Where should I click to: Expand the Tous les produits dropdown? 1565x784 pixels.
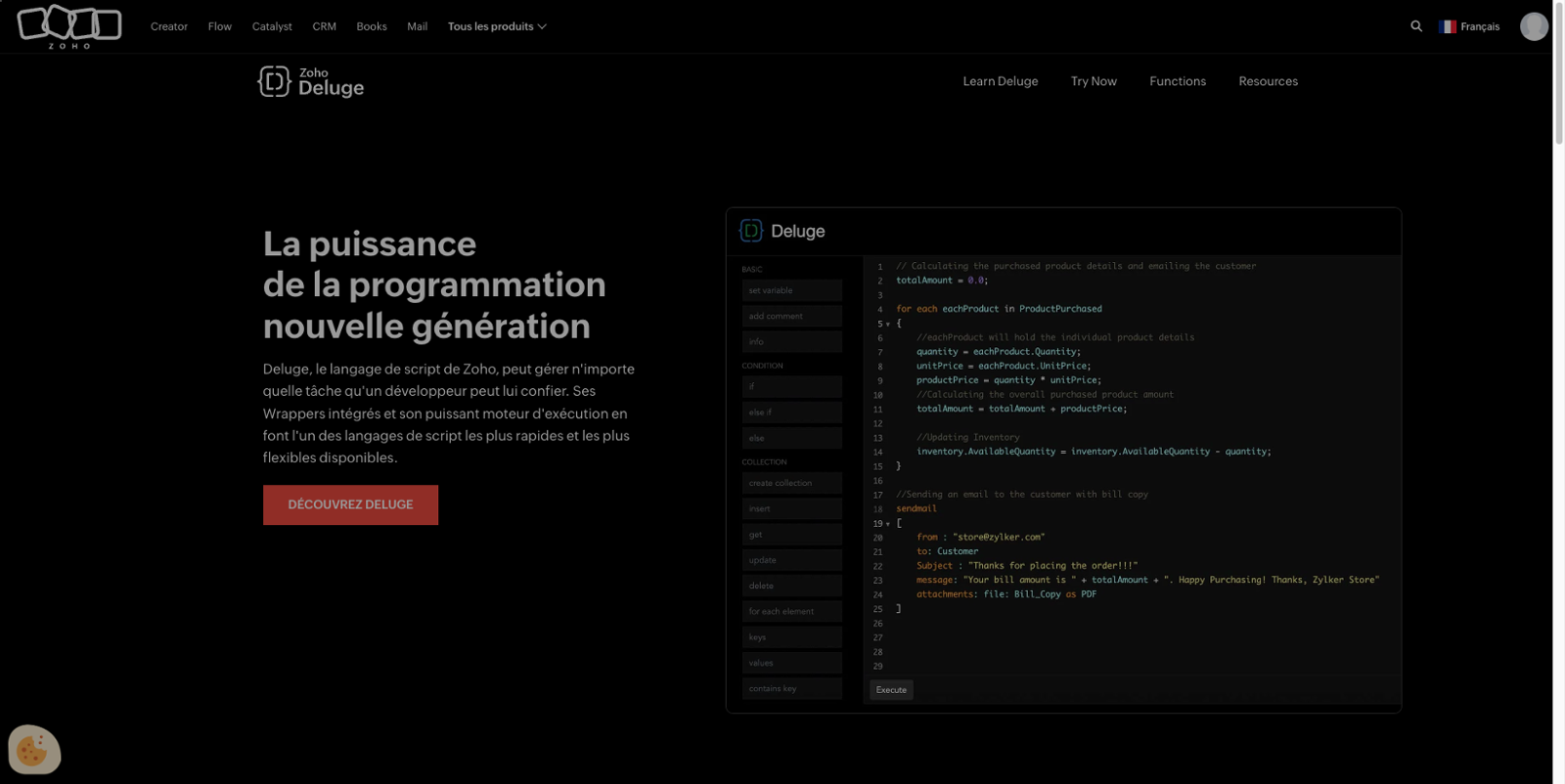(497, 26)
